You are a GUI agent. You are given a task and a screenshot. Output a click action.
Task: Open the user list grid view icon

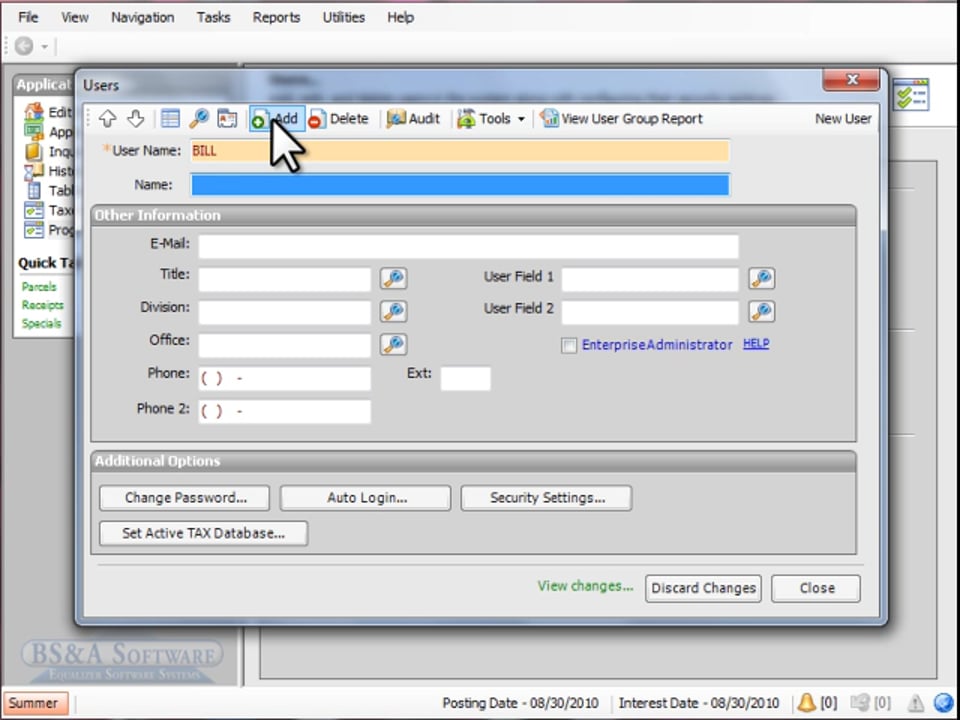point(170,119)
